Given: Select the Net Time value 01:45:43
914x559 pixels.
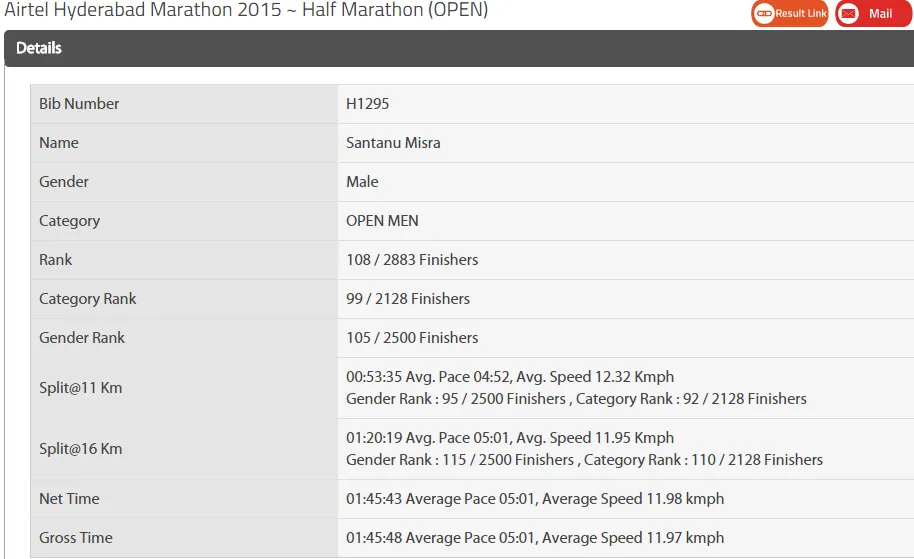Looking at the screenshot, I should tap(374, 499).
